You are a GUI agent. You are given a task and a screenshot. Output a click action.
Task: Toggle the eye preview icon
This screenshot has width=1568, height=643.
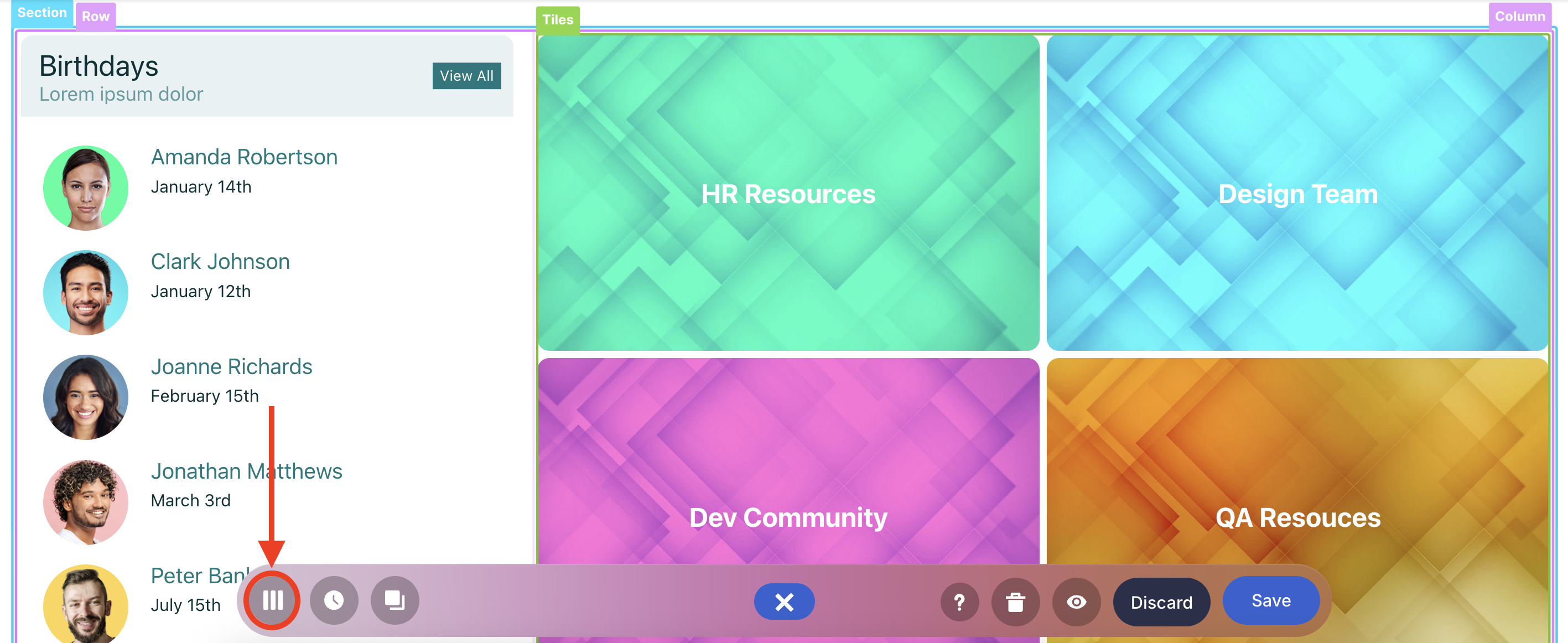(1076, 602)
